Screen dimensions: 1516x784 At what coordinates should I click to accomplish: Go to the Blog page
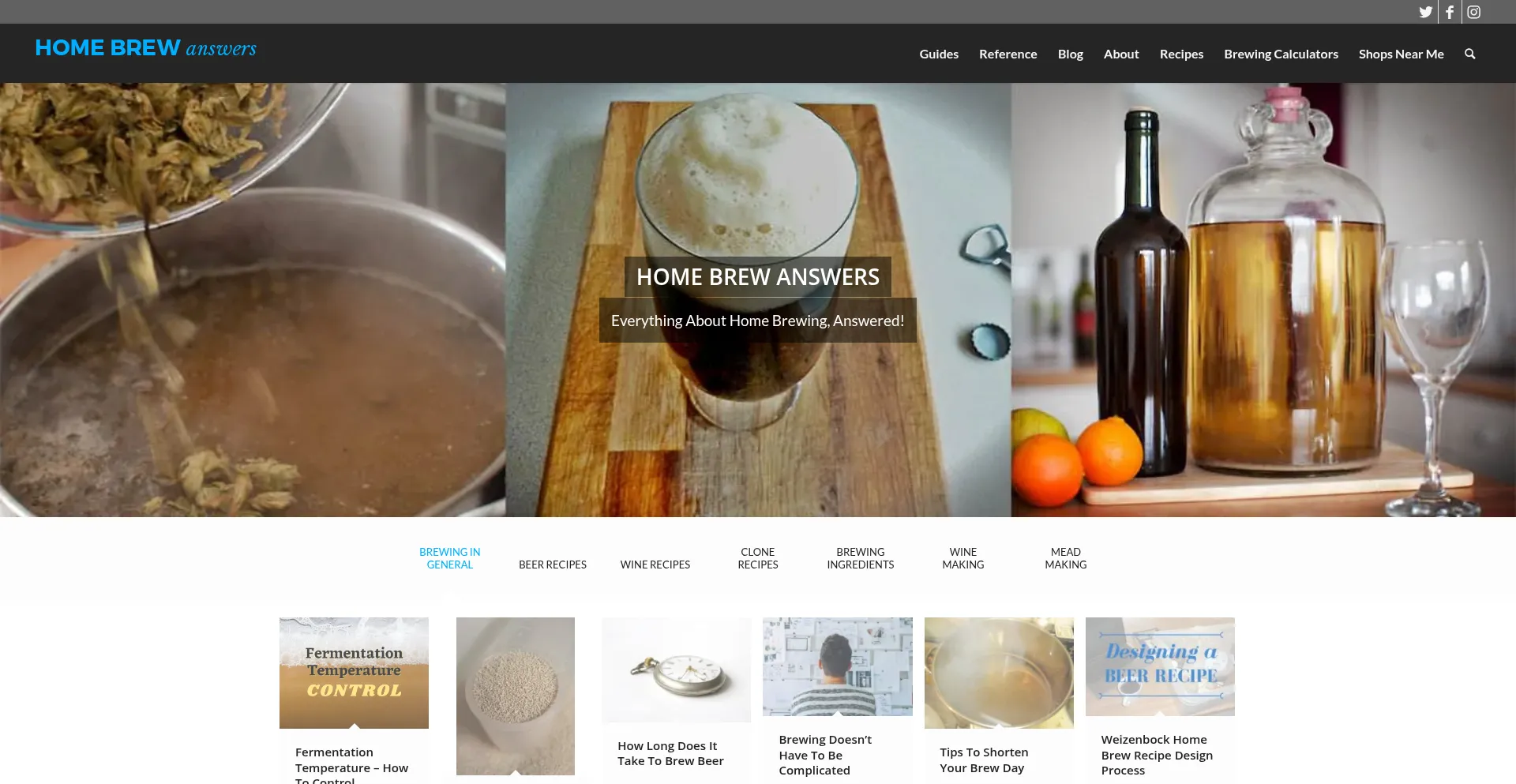click(x=1070, y=54)
